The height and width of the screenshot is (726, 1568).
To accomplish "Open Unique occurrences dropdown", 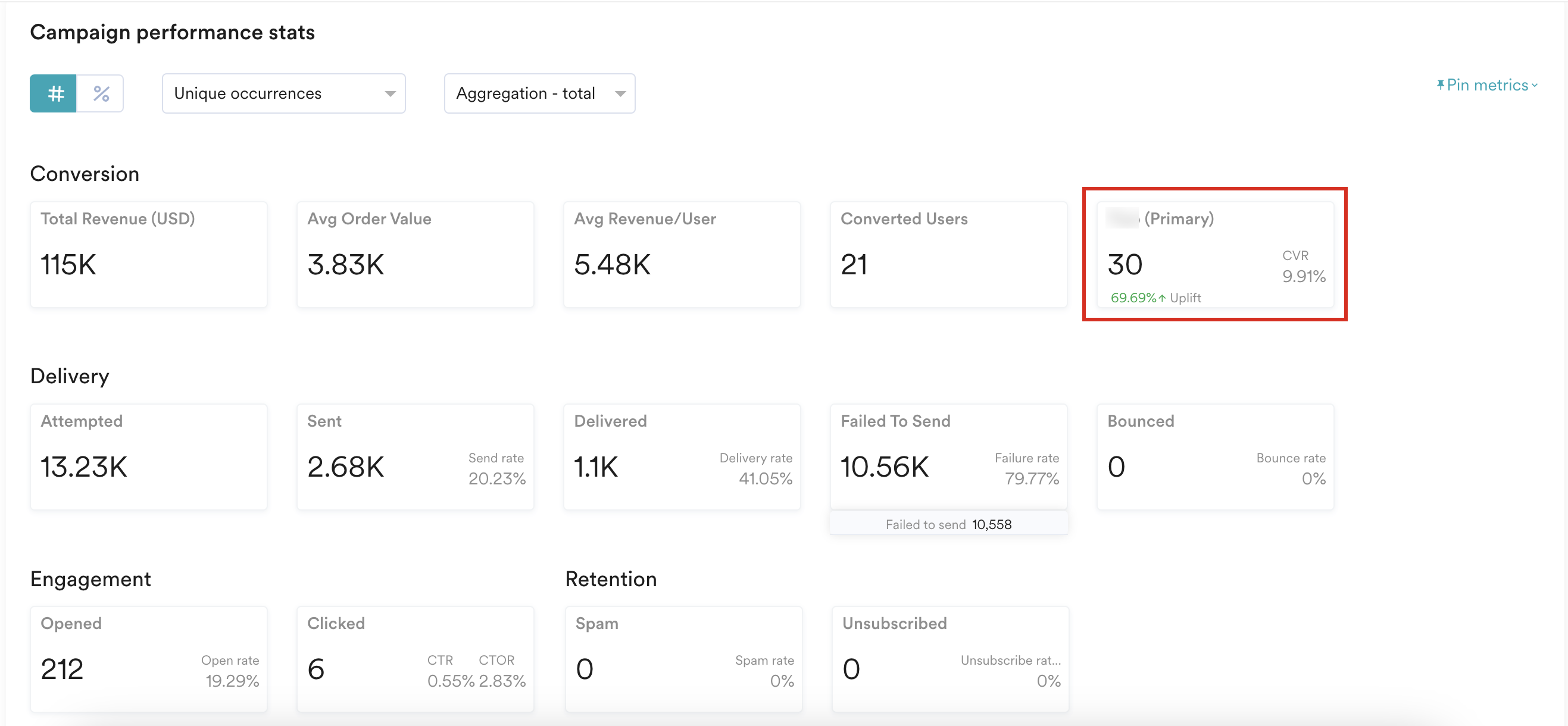I will pyautogui.click(x=283, y=93).
